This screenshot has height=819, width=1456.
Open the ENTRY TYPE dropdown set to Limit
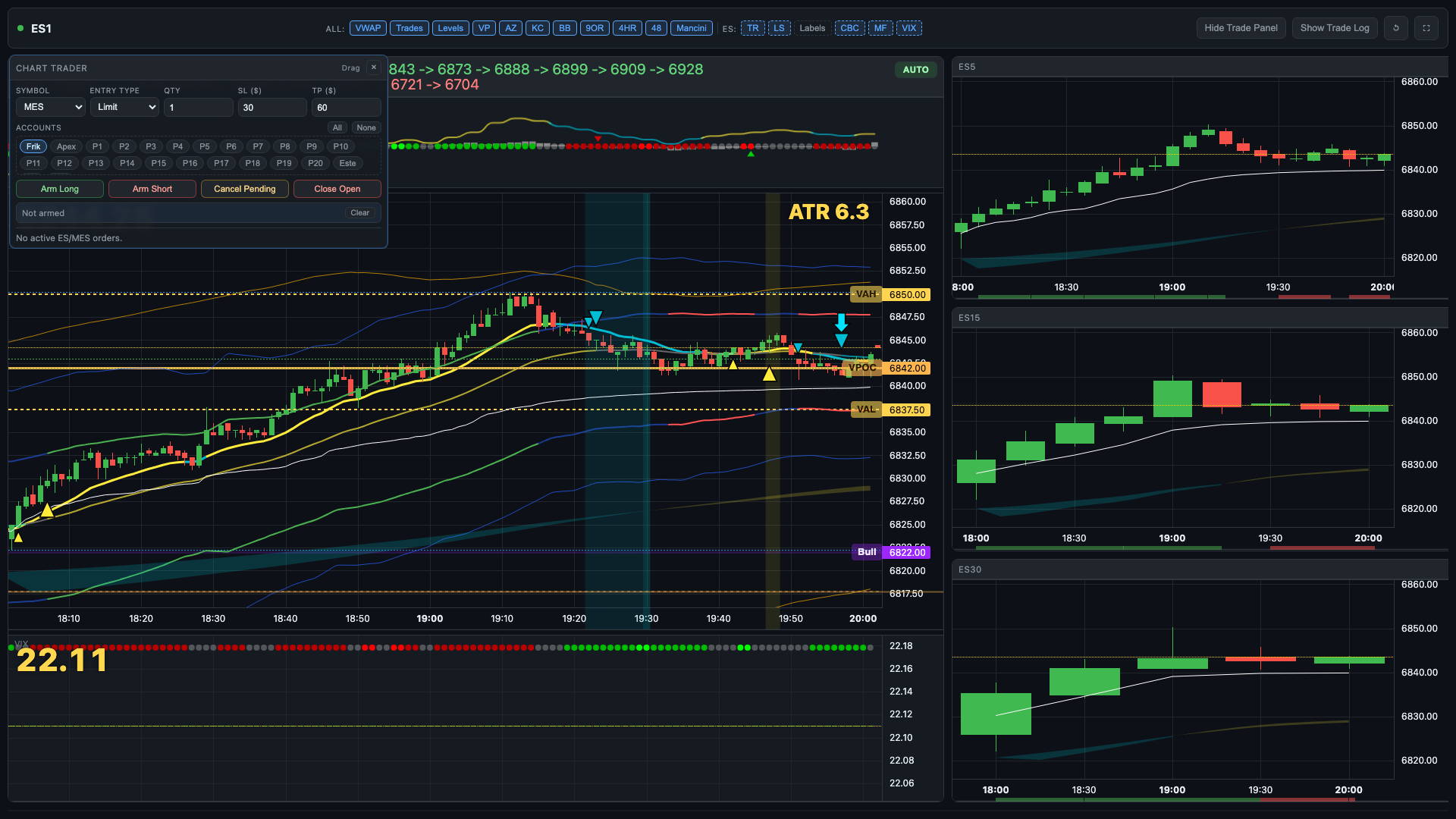pyautogui.click(x=124, y=107)
